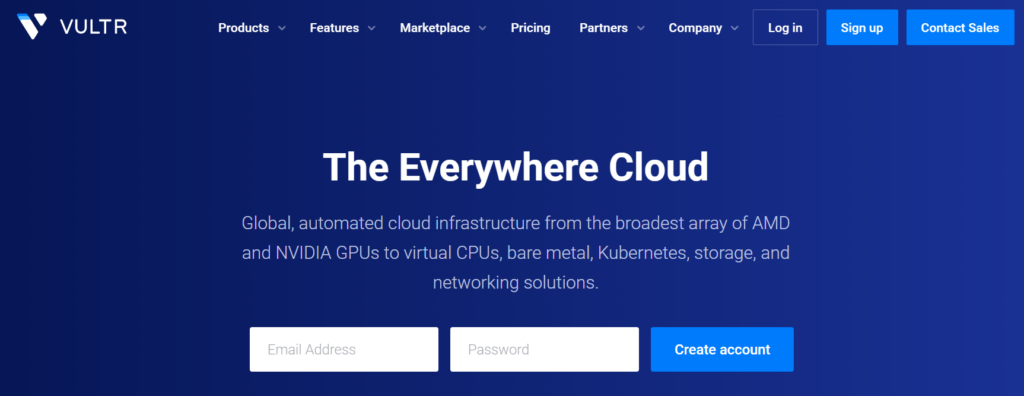Expand the Features dropdown chevron

coord(371,28)
